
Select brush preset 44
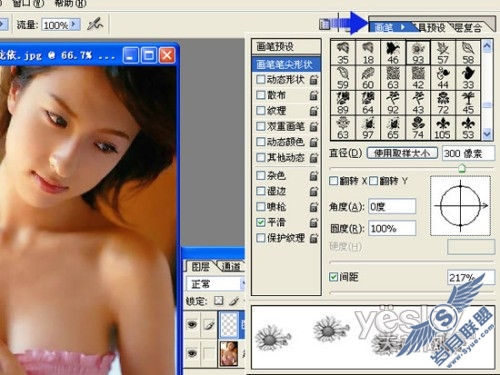(443, 77)
